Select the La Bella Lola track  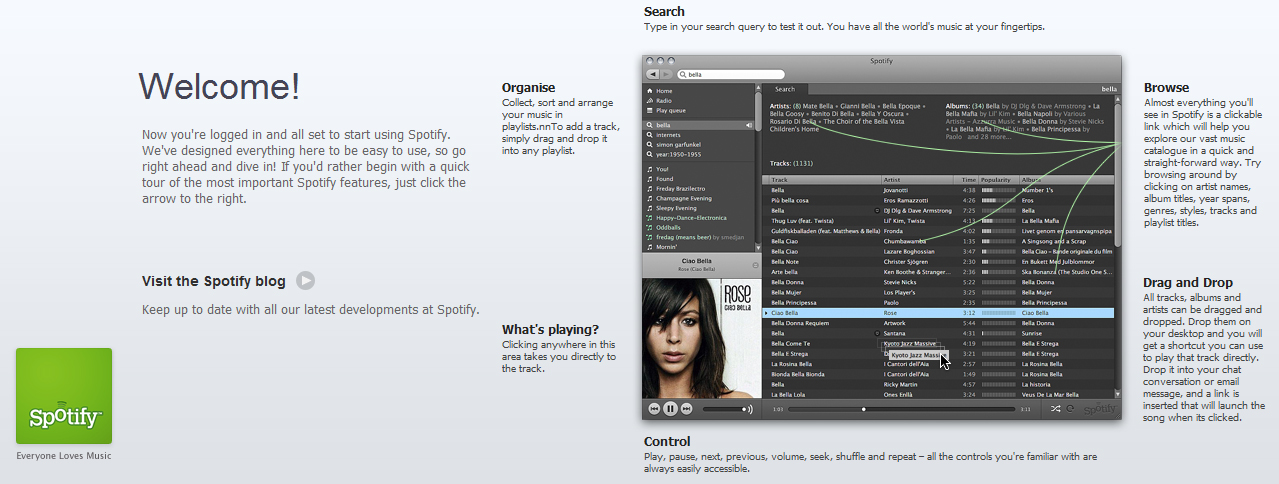coord(940,394)
